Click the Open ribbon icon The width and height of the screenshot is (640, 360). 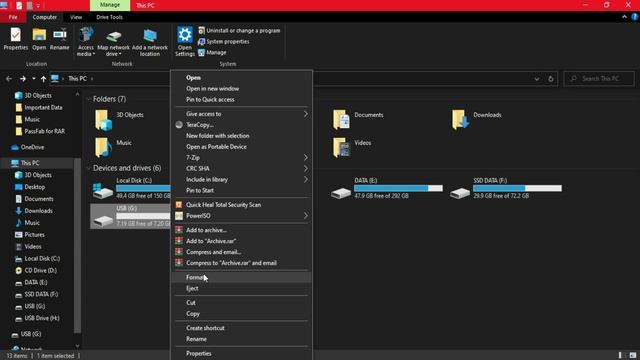39,35
